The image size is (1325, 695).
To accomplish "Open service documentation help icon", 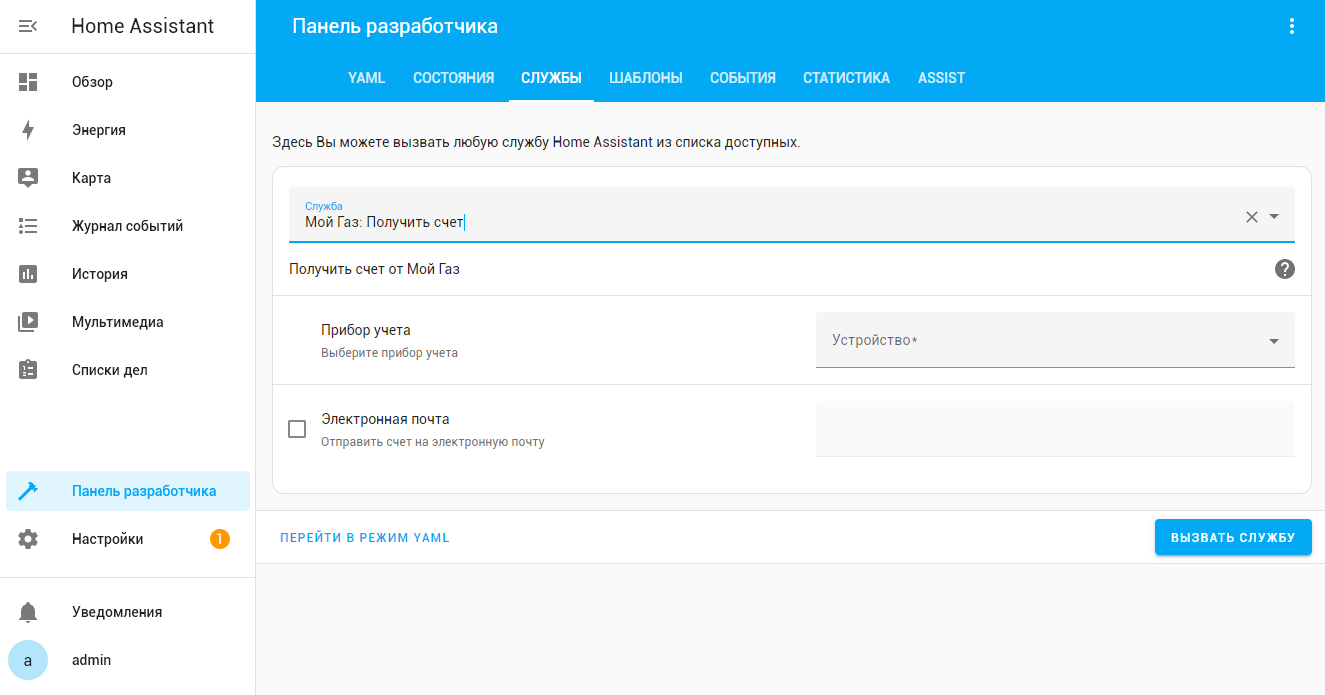I will [1285, 269].
